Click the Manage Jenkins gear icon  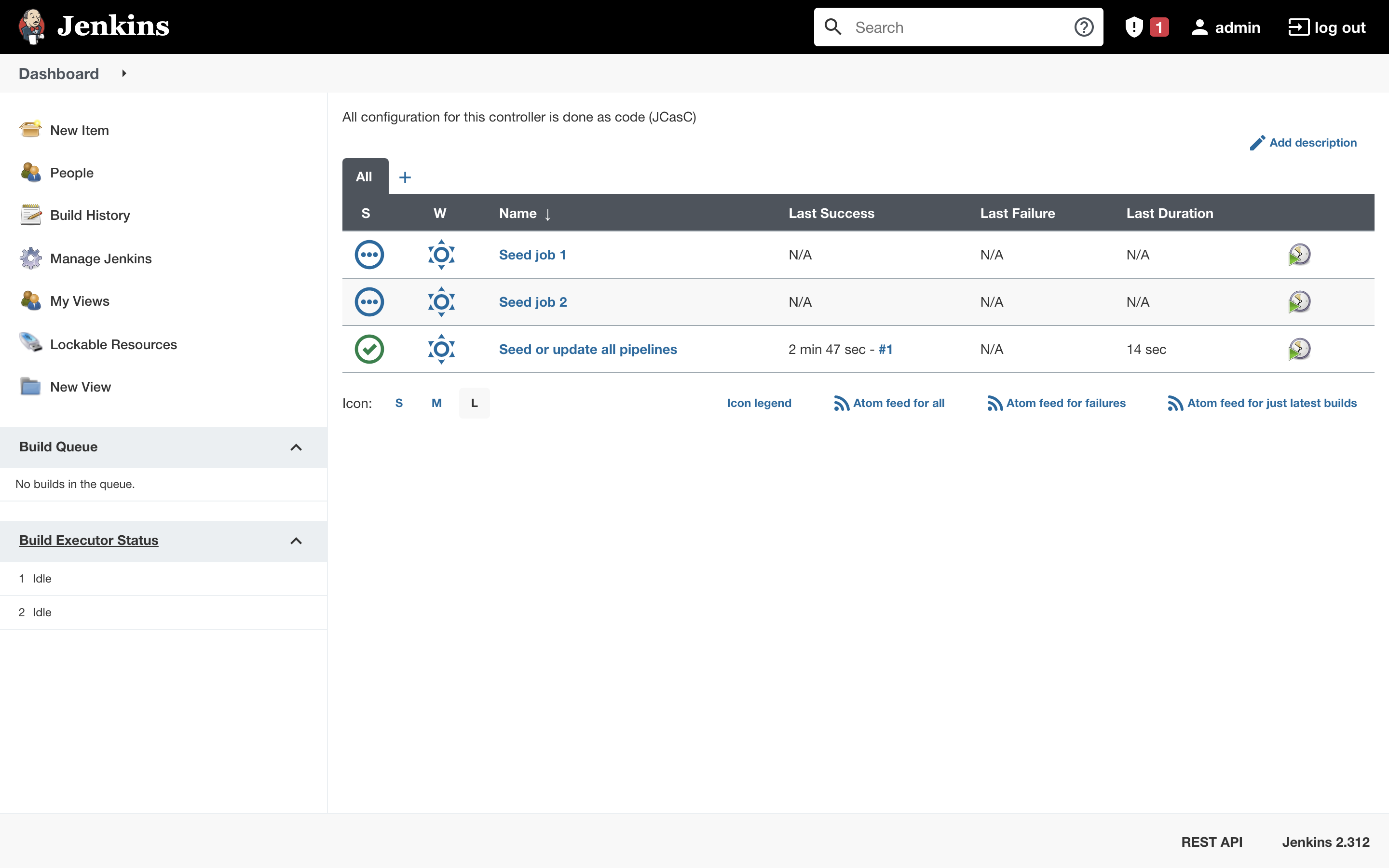[x=30, y=258]
